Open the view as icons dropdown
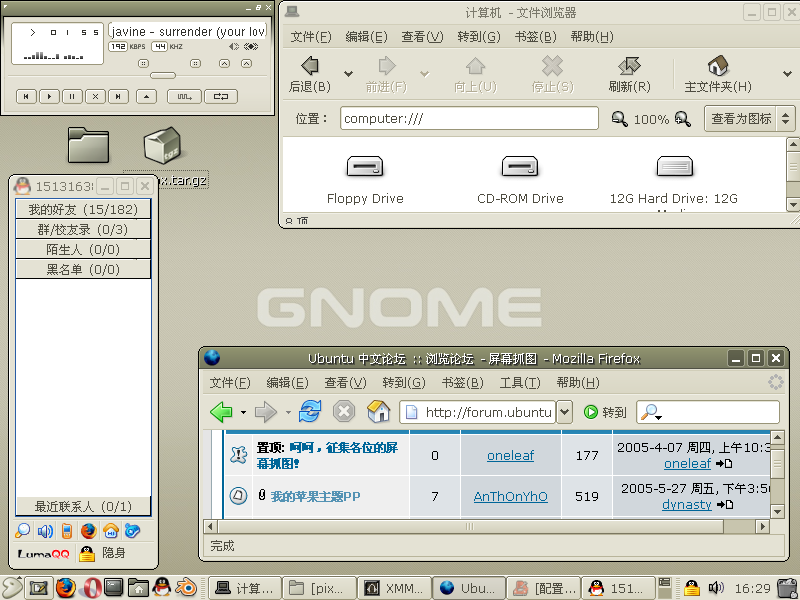This screenshot has height=600, width=800. tap(749, 119)
